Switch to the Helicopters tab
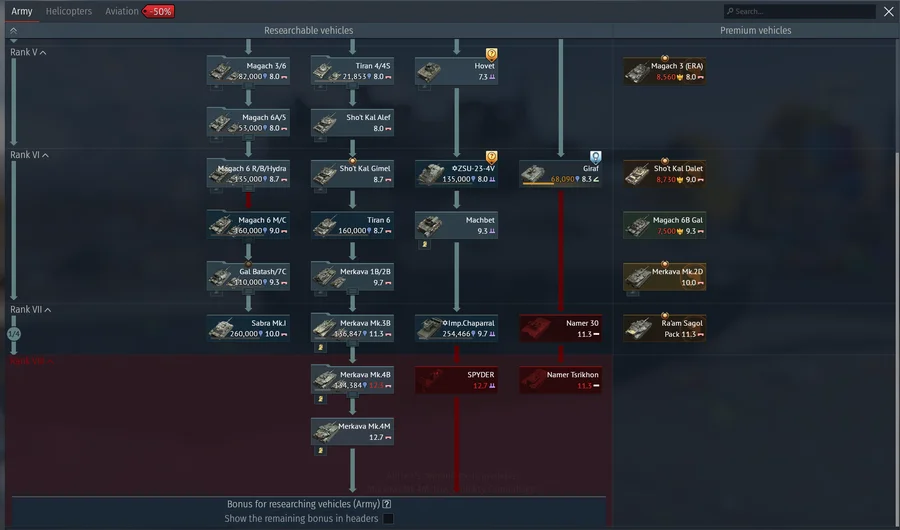This screenshot has width=900, height=530. pyautogui.click(x=69, y=11)
